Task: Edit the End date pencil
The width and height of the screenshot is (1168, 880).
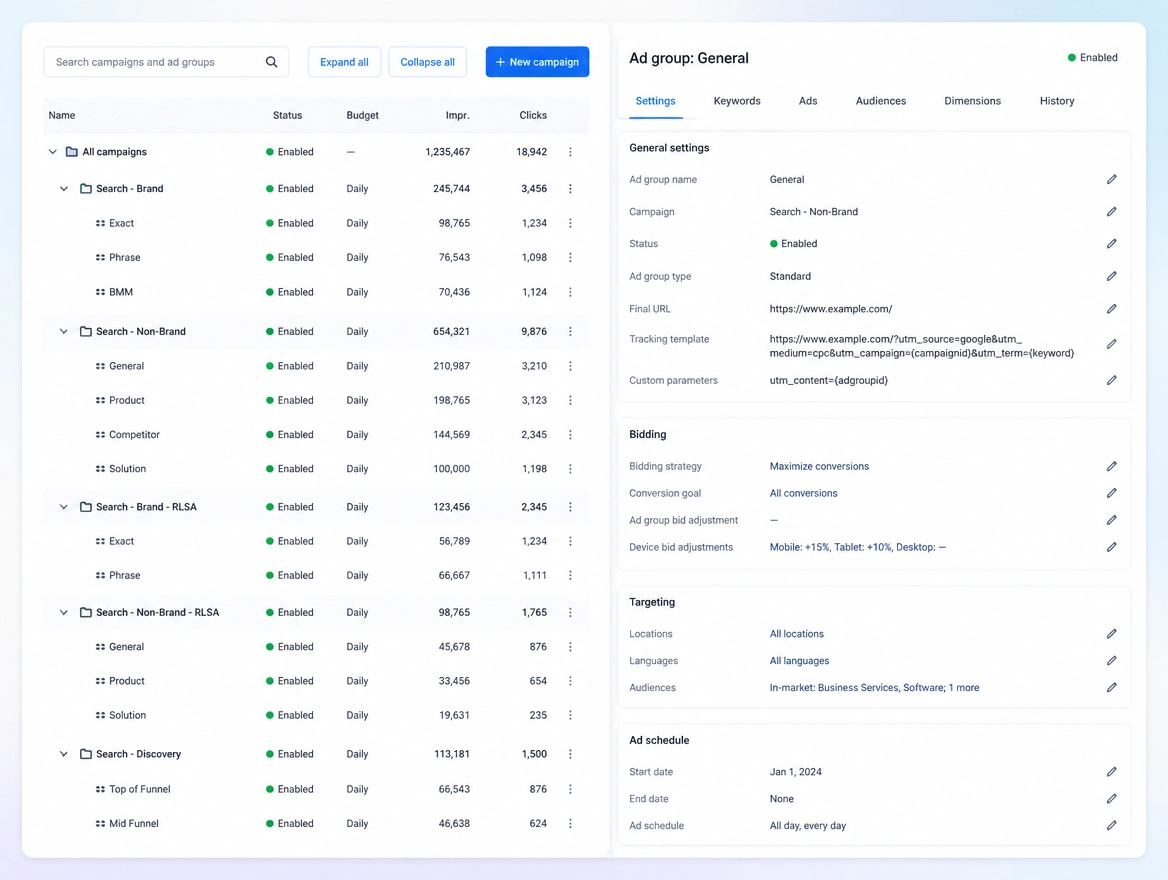Action: pyautogui.click(x=1111, y=799)
